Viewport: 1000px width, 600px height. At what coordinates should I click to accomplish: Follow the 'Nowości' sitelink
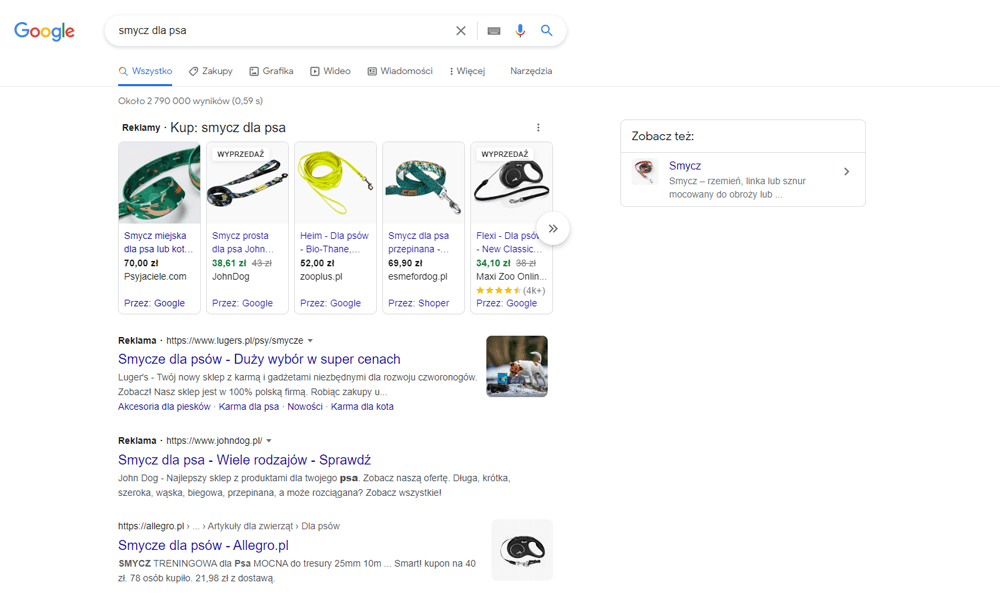point(305,407)
